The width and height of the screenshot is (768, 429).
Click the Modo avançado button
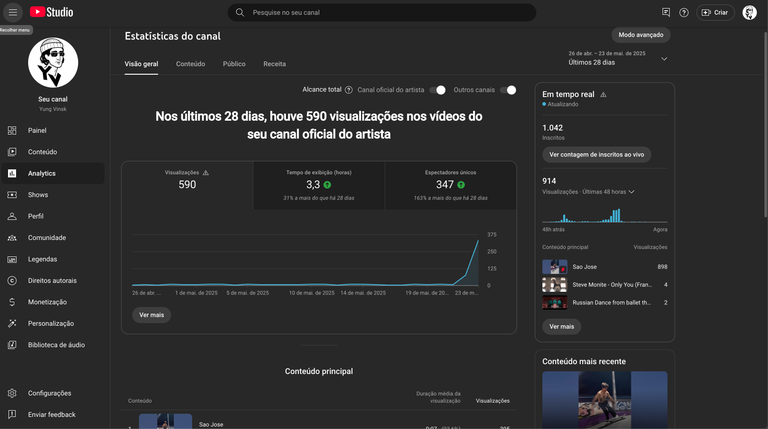tap(641, 35)
